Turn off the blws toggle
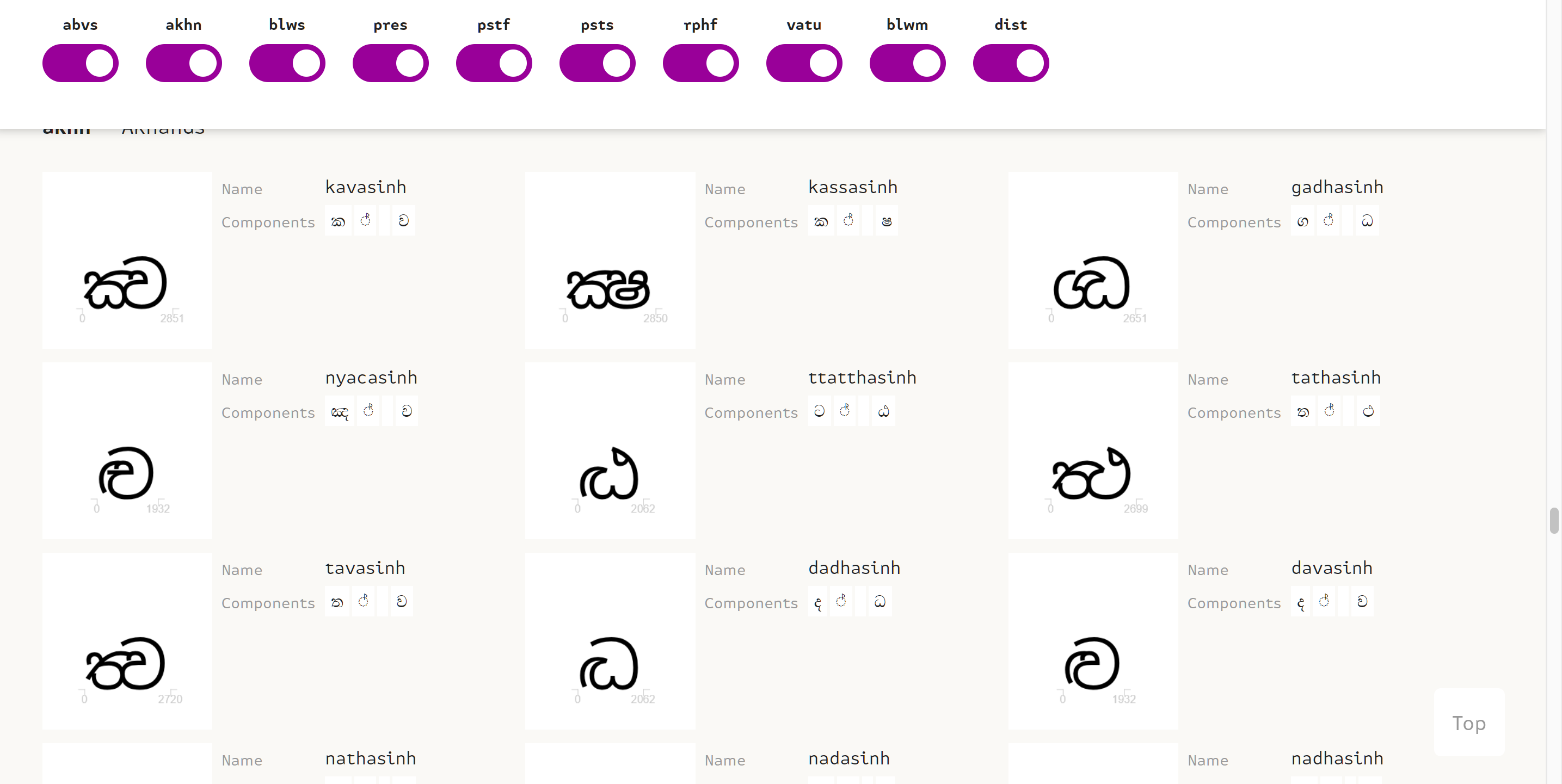 [x=287, y=63]
